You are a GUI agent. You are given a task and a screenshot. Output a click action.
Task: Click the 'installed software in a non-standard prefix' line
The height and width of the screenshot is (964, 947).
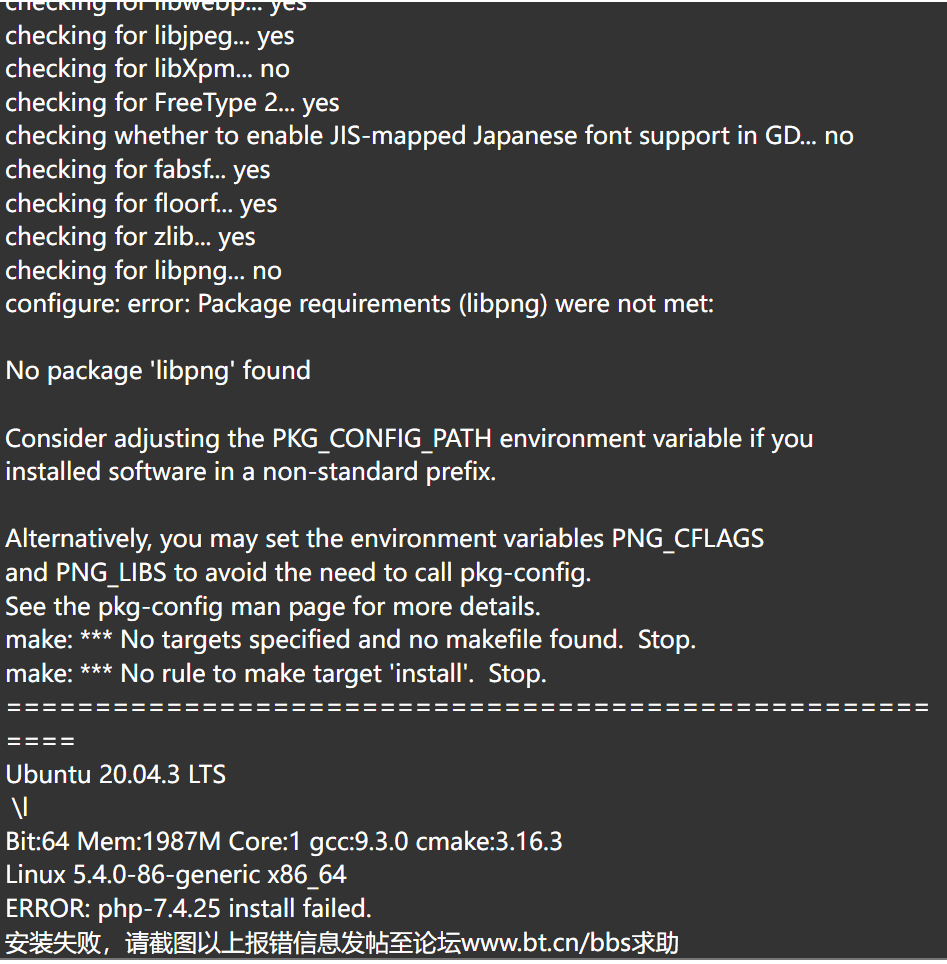pos(251,472)
